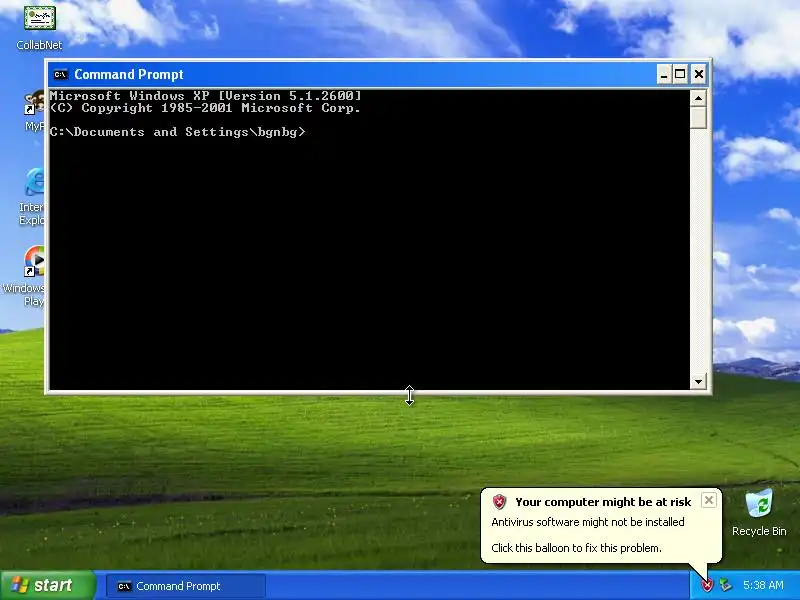Click the 'Your computer might be at risk' heading
The width and height of the screenshot is (800, 600).
[603, 502]
